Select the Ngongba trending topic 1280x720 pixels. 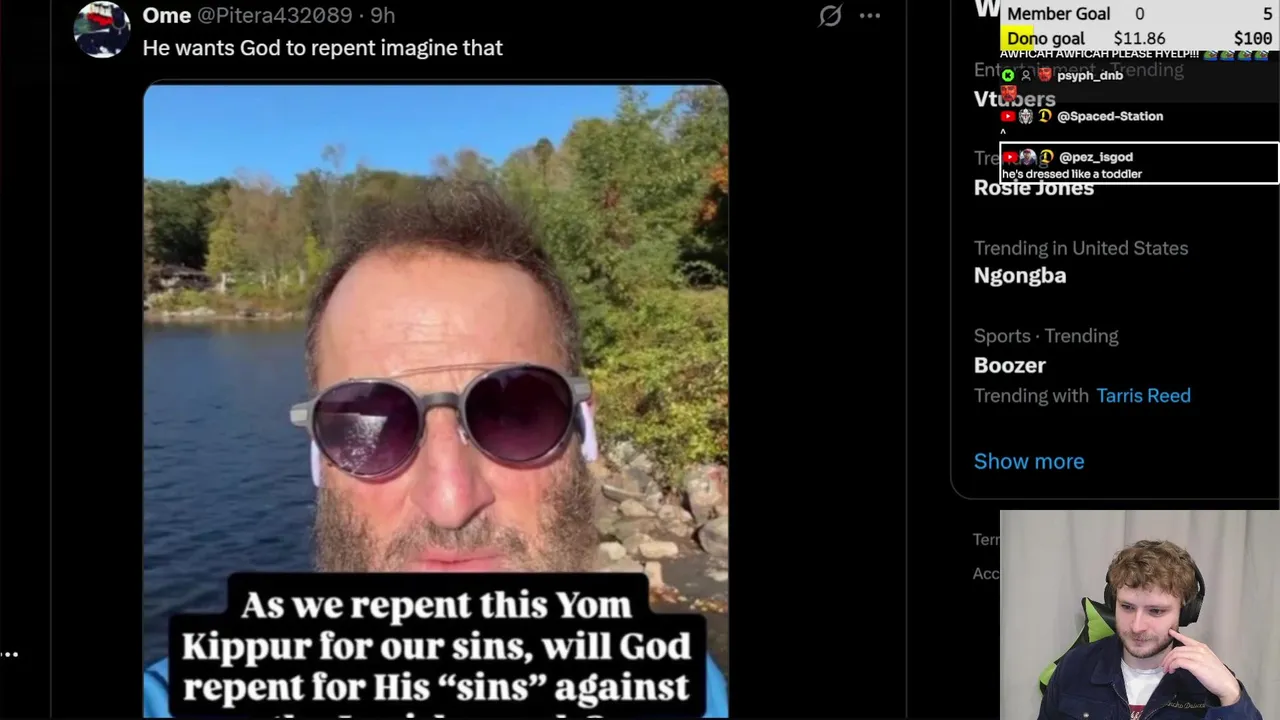tap(1020, 275)
